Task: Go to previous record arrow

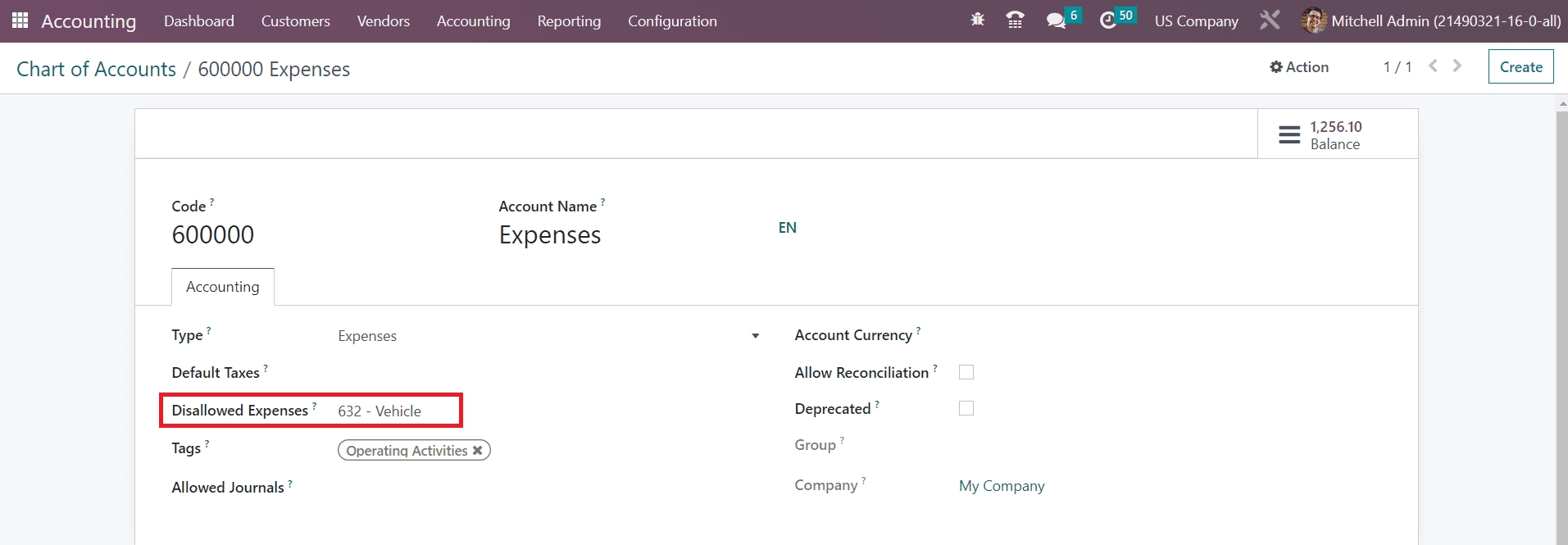Action: coord(1433,66)
